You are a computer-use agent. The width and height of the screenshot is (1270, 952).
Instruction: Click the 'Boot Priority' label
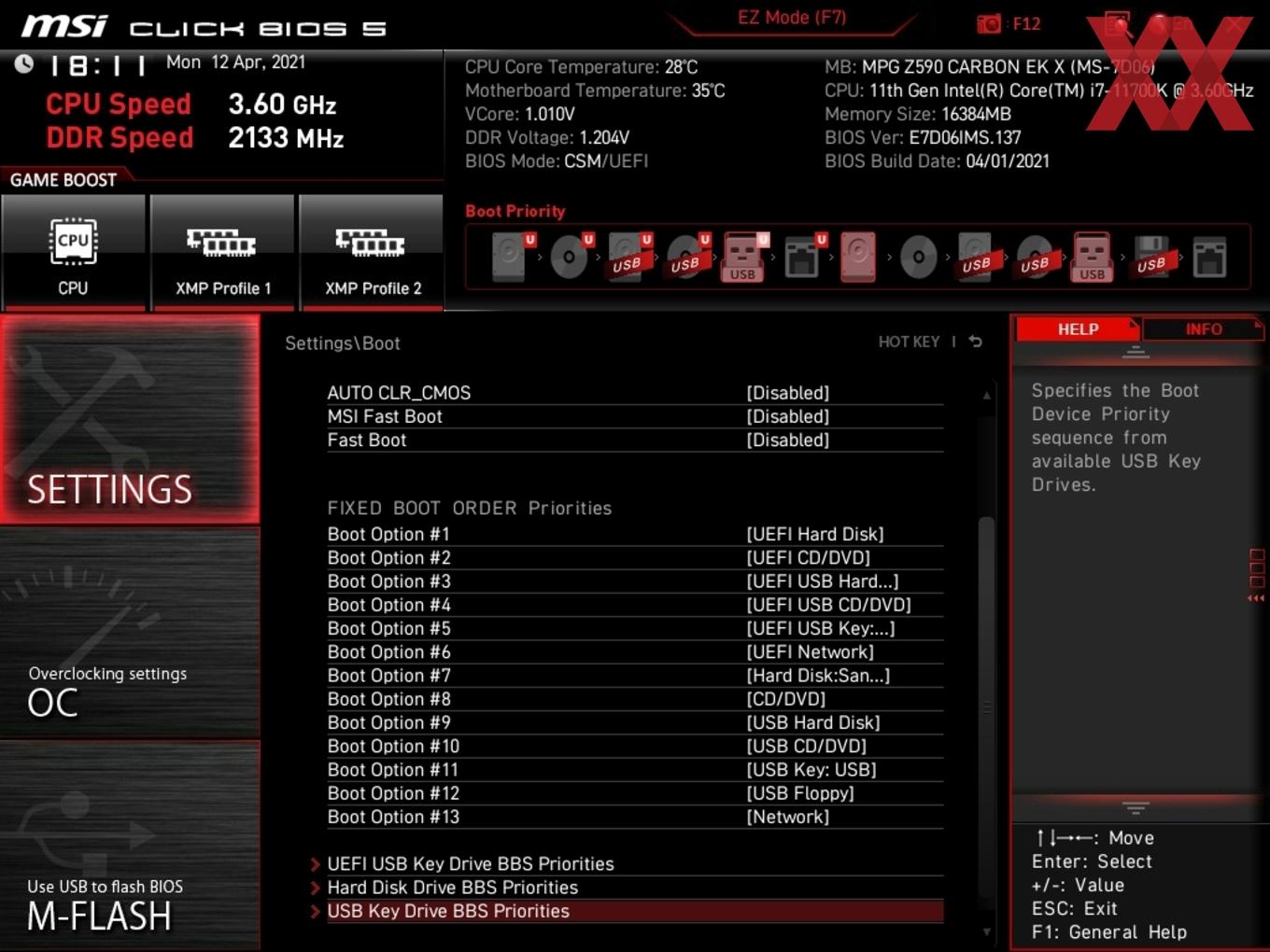515,211
